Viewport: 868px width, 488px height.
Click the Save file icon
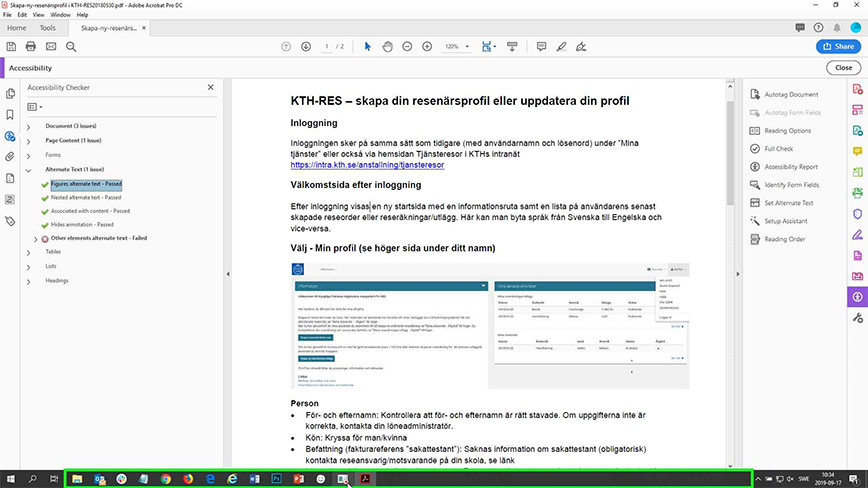click(13, 47)
